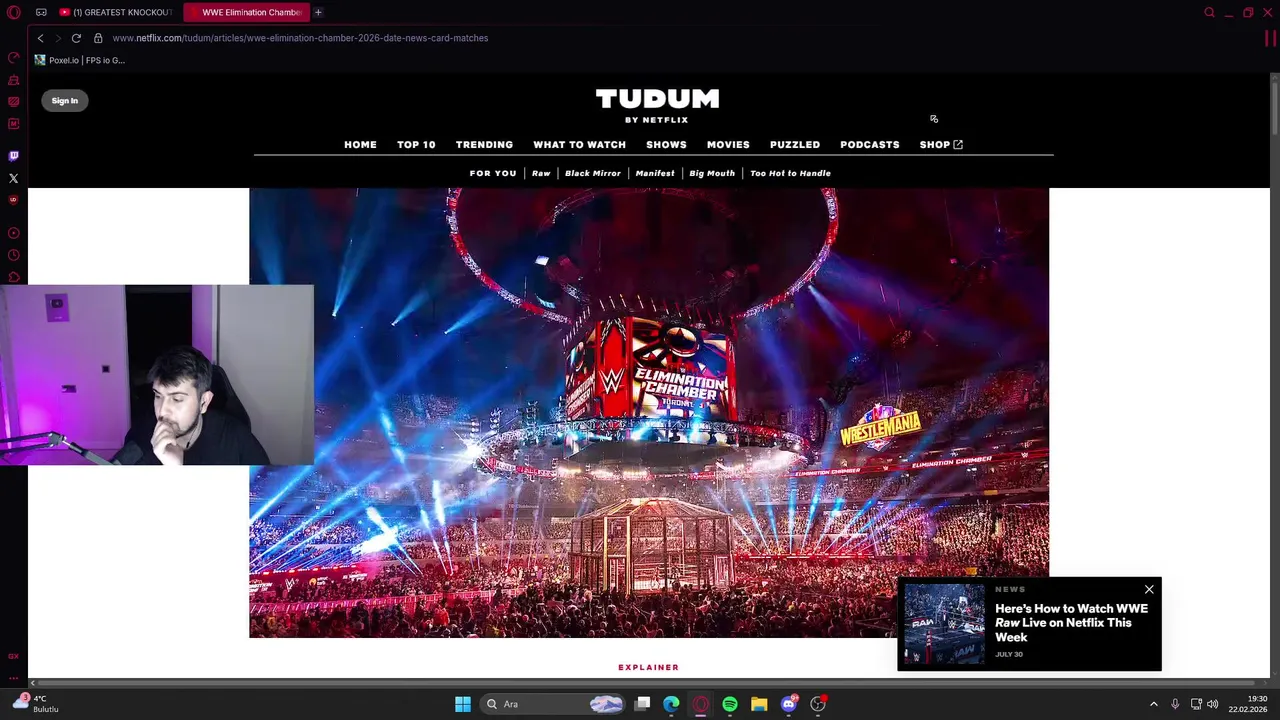Image resolution: width=1280 pixels, height=720 pixels.
Task: Select the WWE Elimination Chamber tab
Action: 245,12
